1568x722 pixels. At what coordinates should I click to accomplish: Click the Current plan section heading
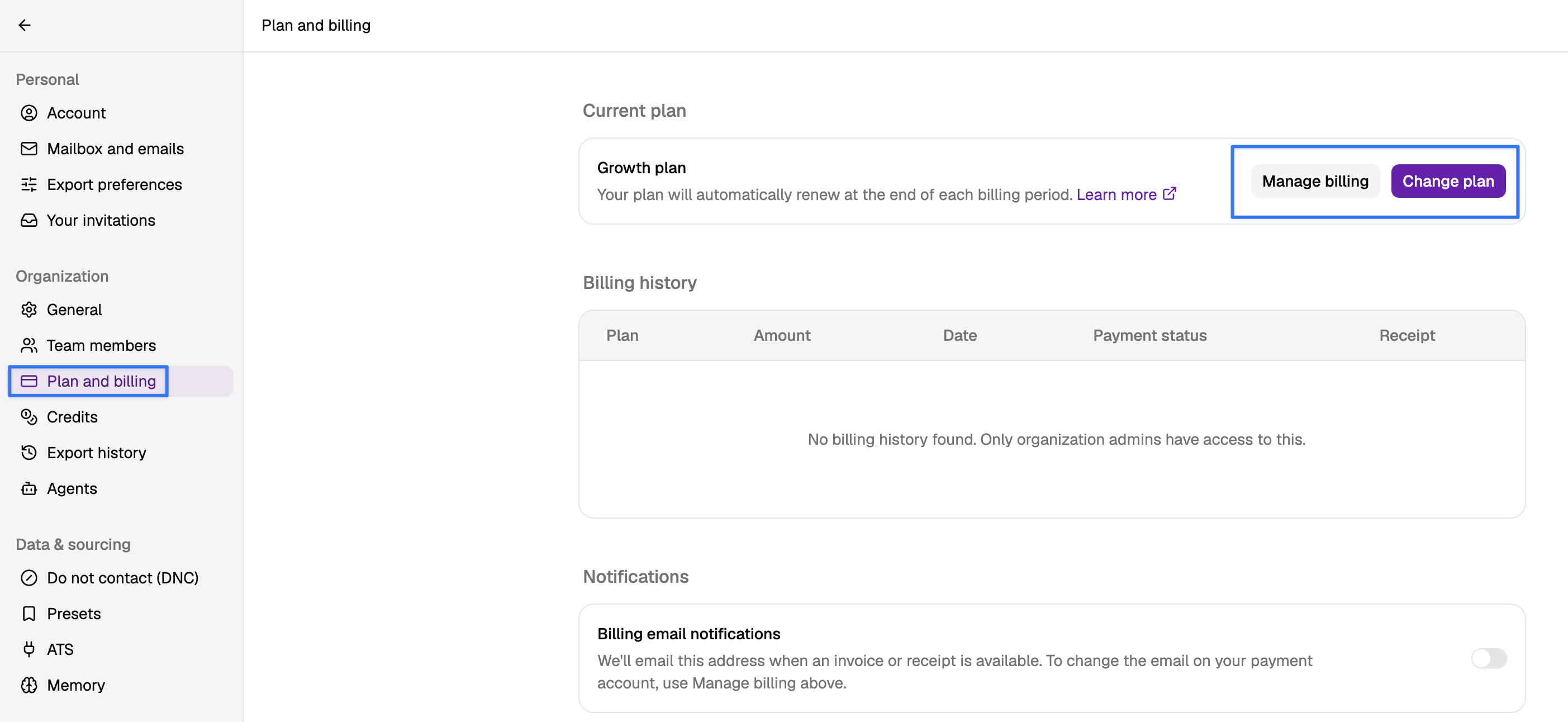click(634, 110)
